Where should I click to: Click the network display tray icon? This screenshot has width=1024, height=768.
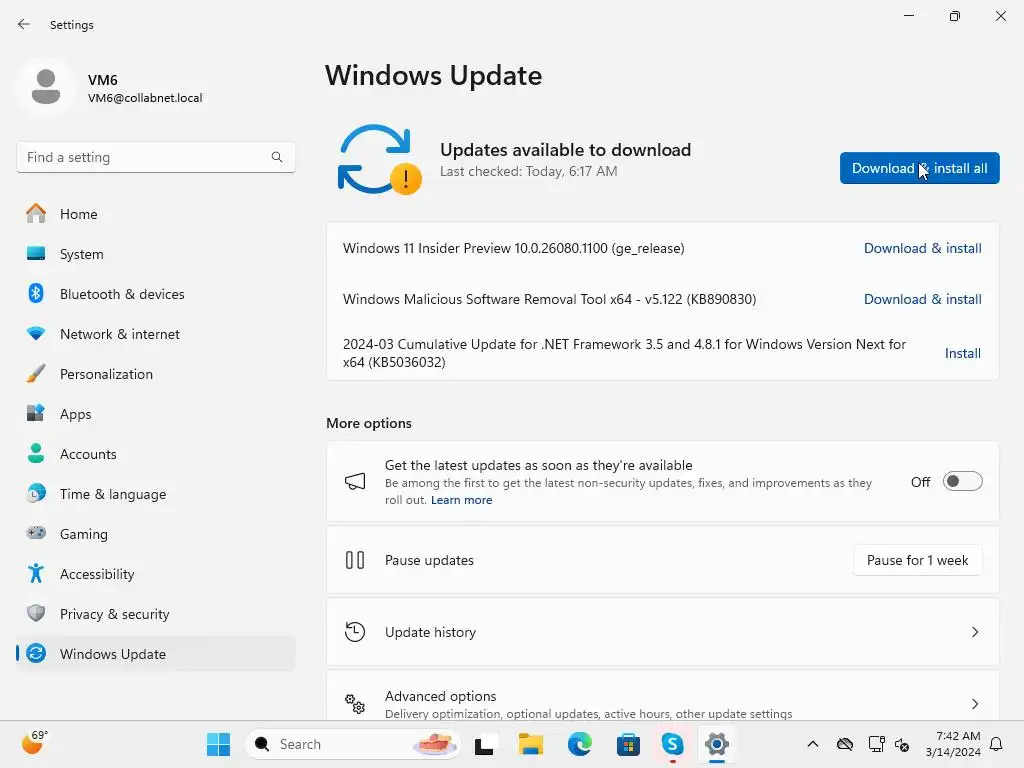(x=876, y=744)
